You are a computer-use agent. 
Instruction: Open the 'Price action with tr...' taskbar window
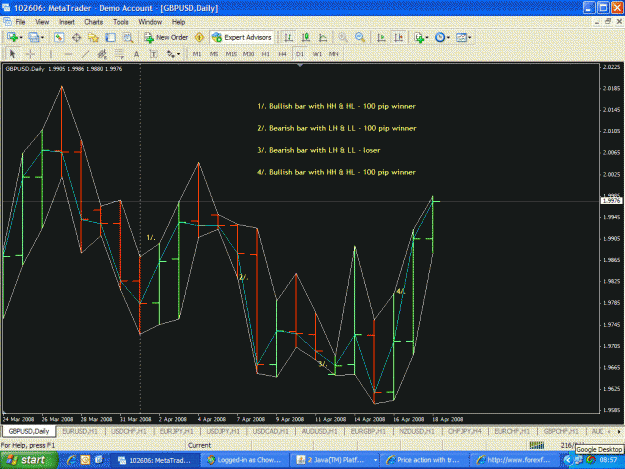(424, 460)
